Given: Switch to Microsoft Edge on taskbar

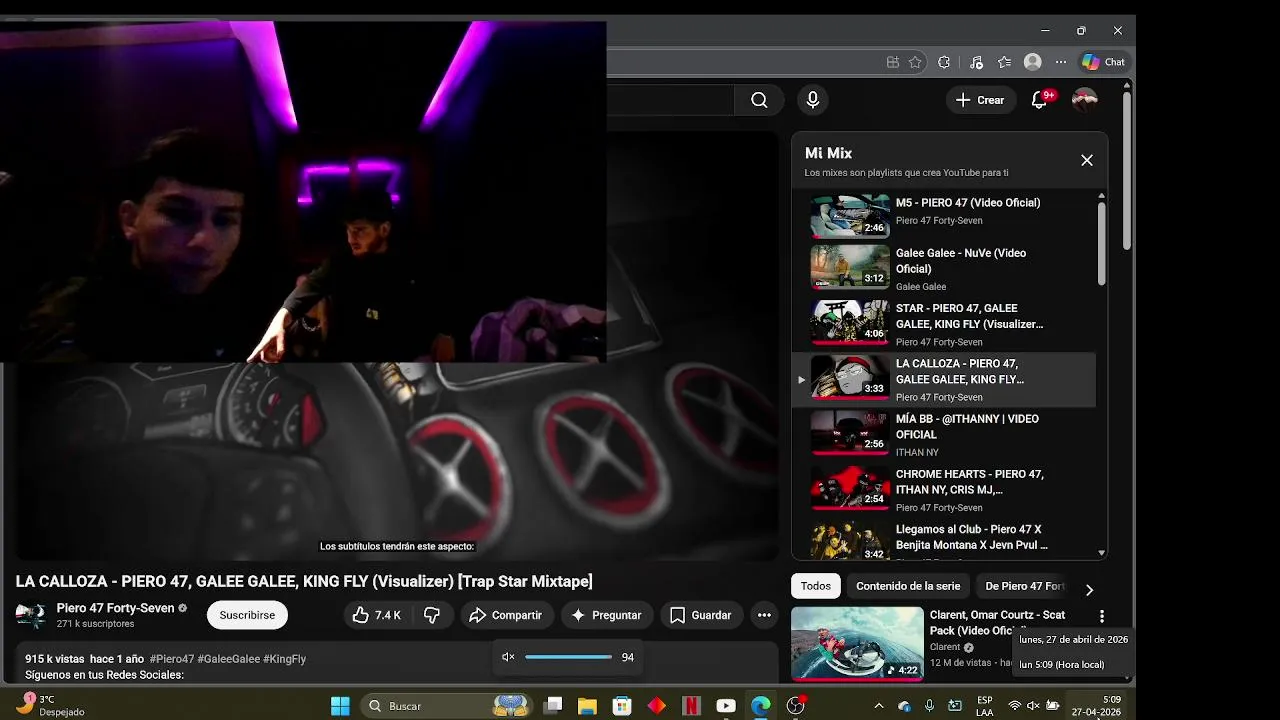Looking at the screenshot, I should 761,706.
